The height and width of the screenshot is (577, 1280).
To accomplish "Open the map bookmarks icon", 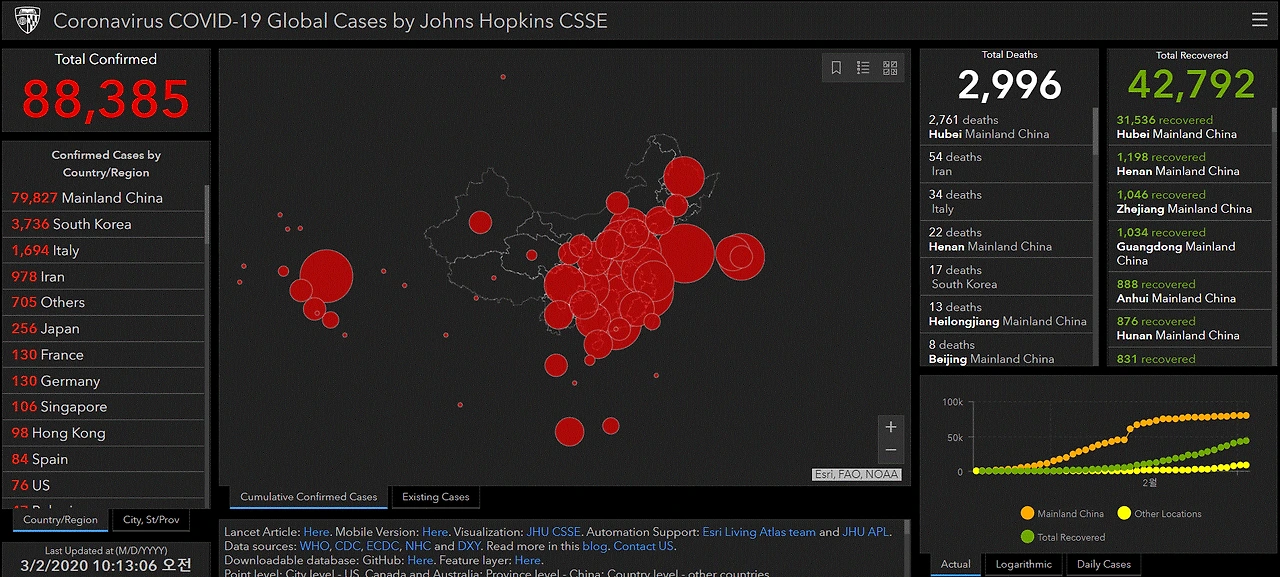I will tap(836, 68).
